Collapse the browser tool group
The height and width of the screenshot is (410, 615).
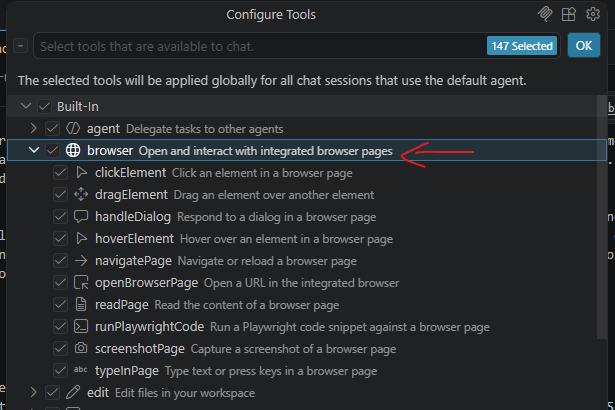click(34, 150)
